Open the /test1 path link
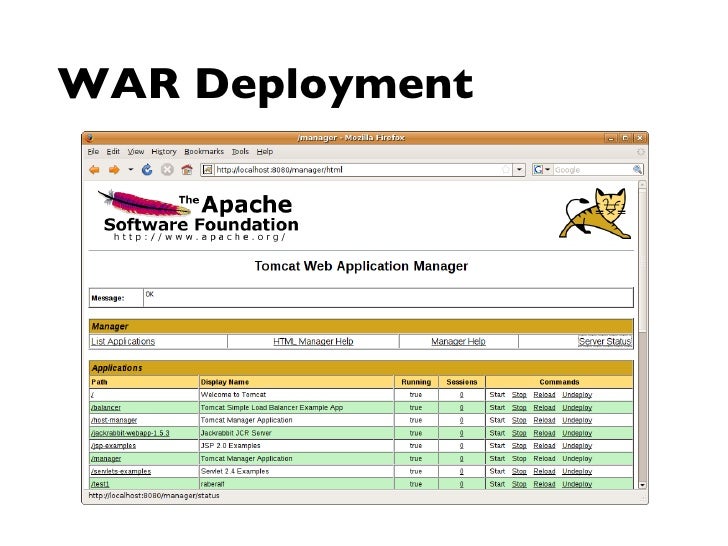 pyautogui.click(x=100, y=484)
